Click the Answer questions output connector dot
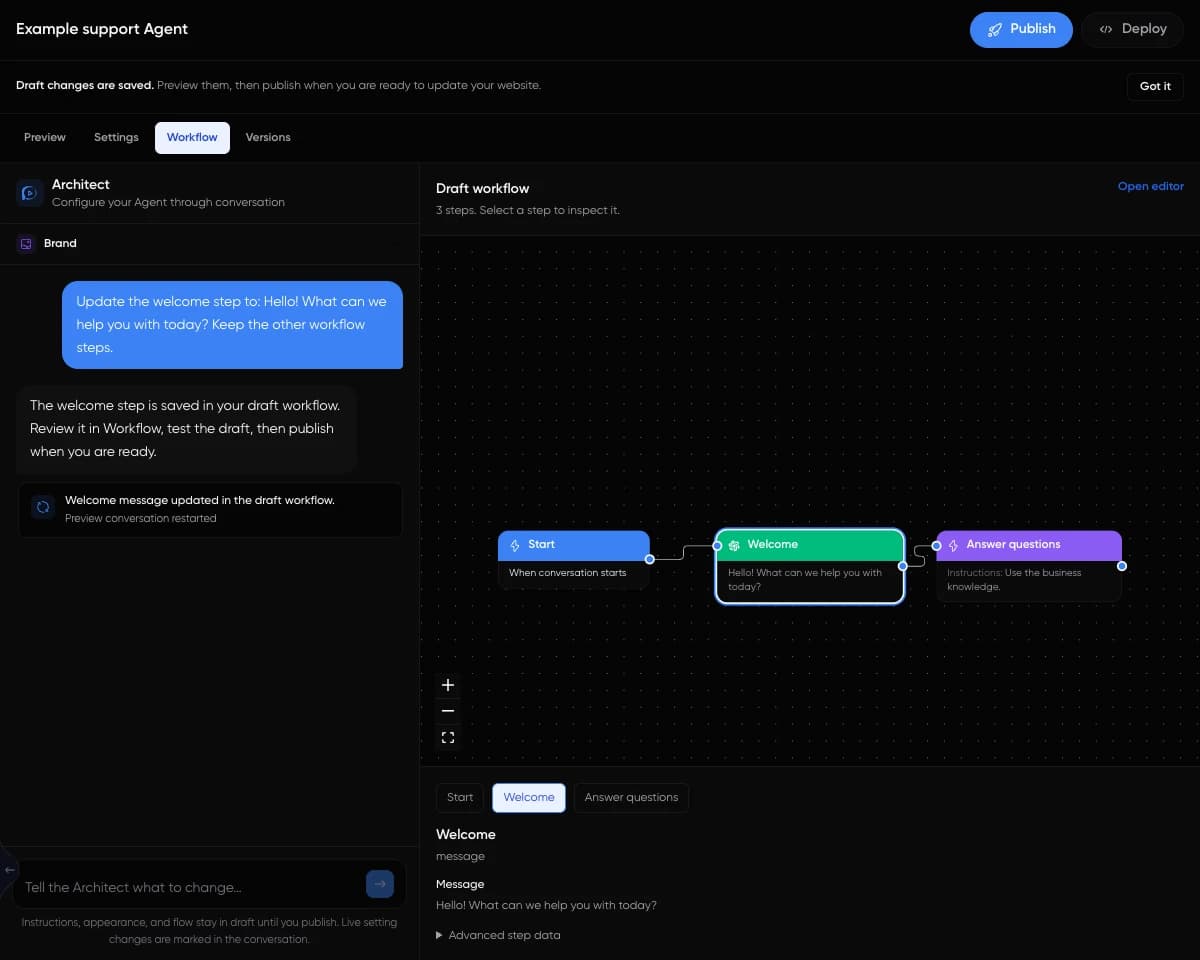The image size is (1200, 960). coord(1122,566)
